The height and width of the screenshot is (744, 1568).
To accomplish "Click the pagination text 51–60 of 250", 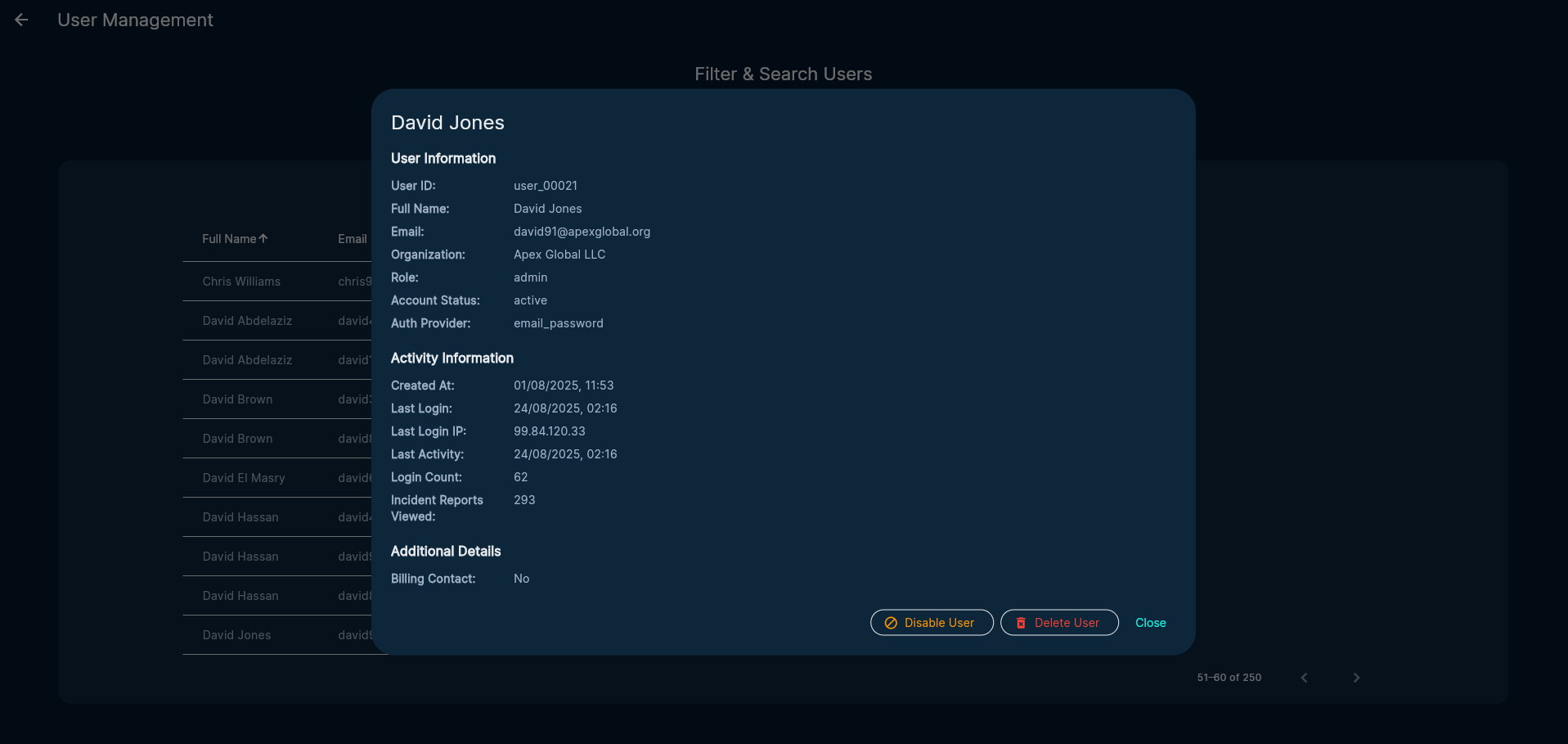I will pyautogui.click(x=1229, y=678).
